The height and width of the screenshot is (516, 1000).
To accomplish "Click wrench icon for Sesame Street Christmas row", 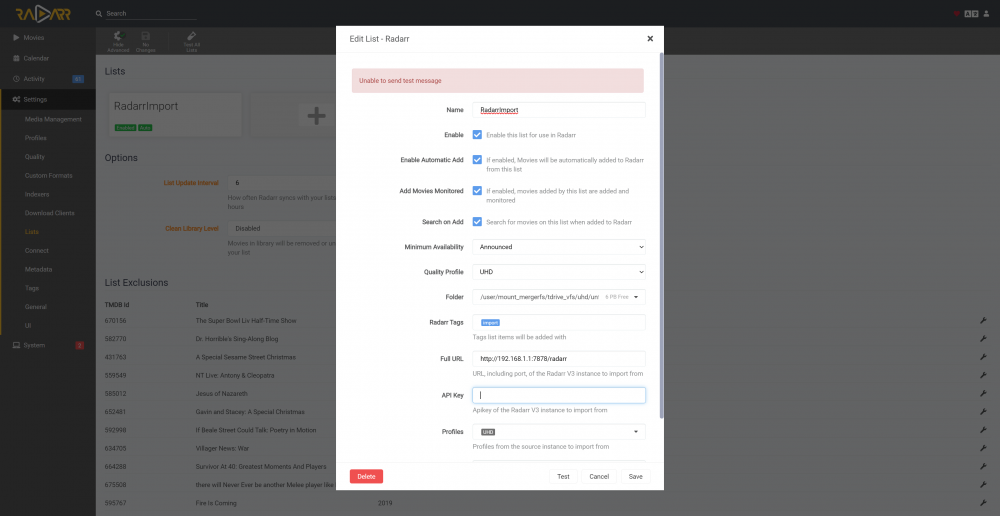I will click(x=983, y=357).
